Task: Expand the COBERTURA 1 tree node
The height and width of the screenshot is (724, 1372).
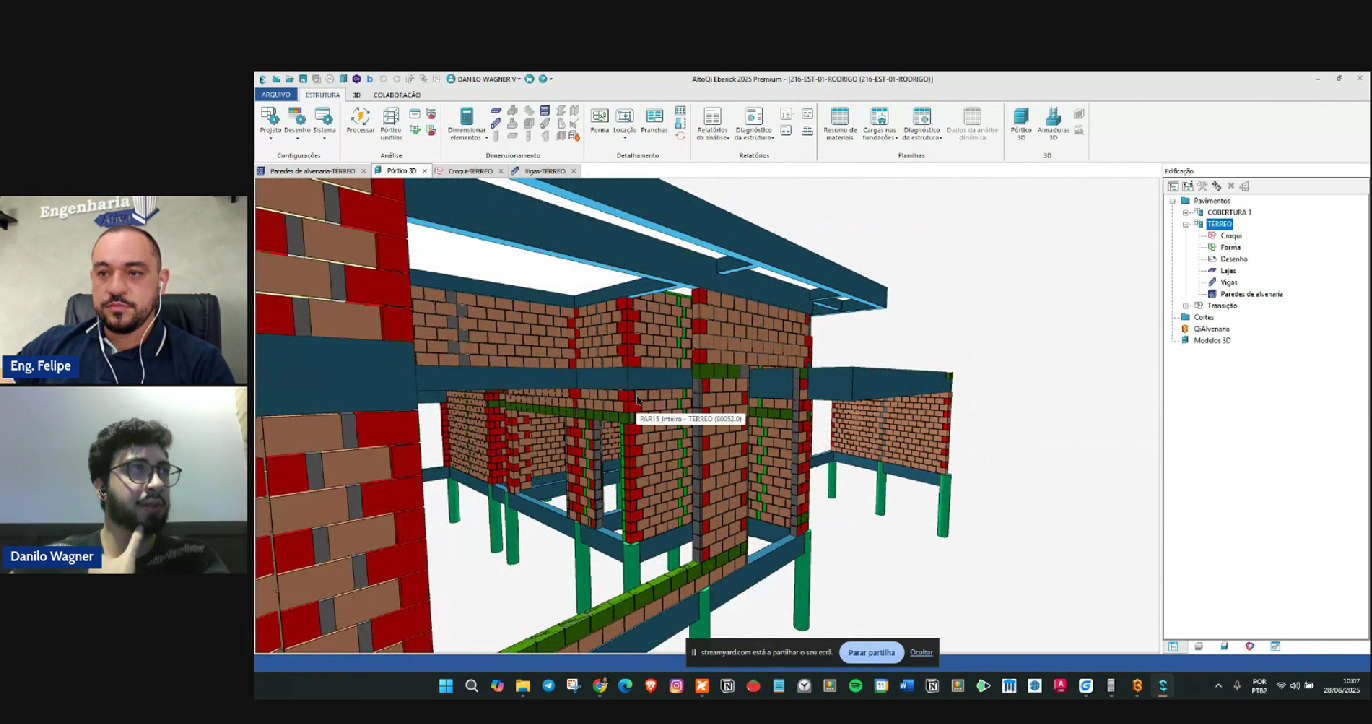Action: point(1186,212)
